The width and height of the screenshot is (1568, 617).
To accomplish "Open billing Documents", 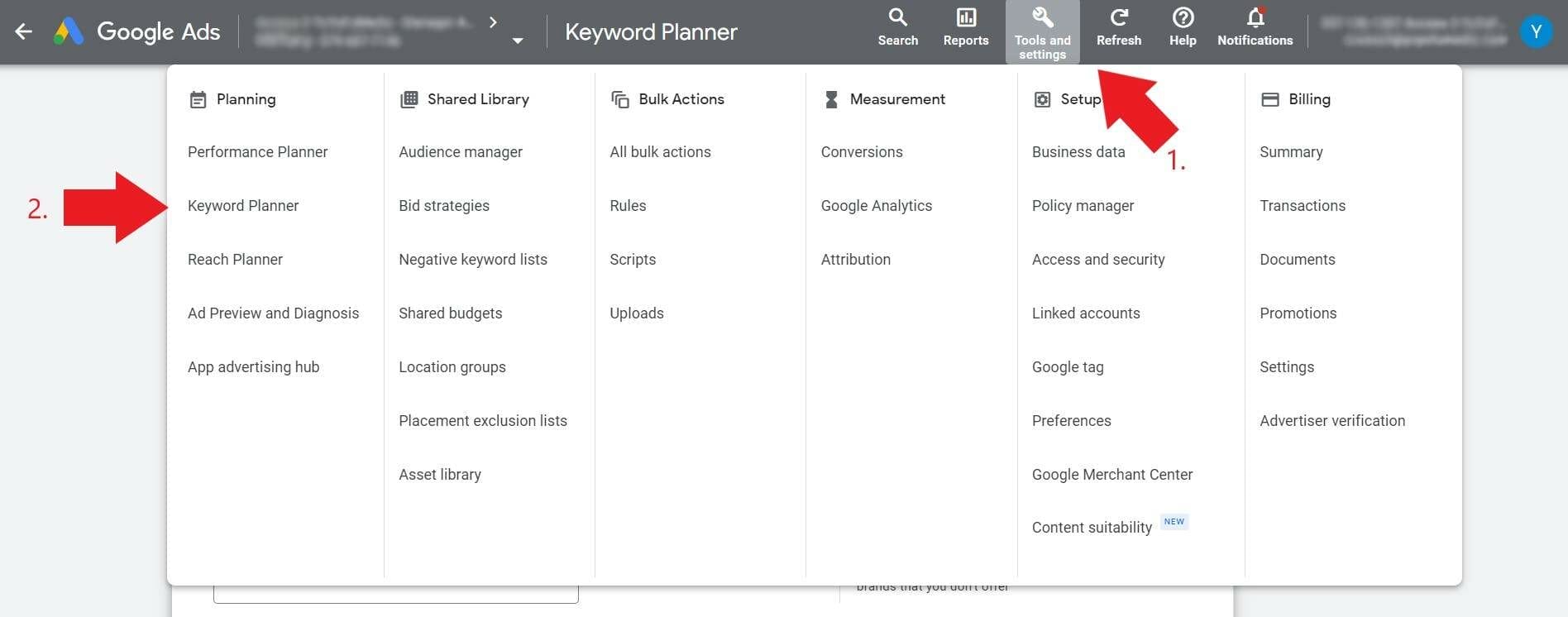I will (x=1298, y=260).
